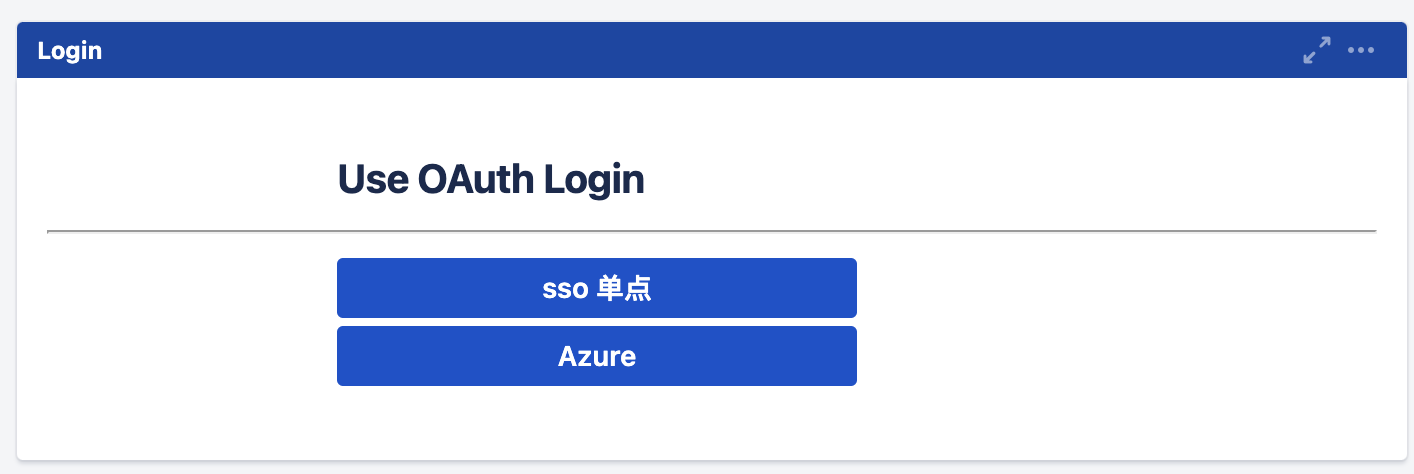Choose the Azure login button
The image size is (1414, 474).
pyautogui.click(x=596, y=356)
